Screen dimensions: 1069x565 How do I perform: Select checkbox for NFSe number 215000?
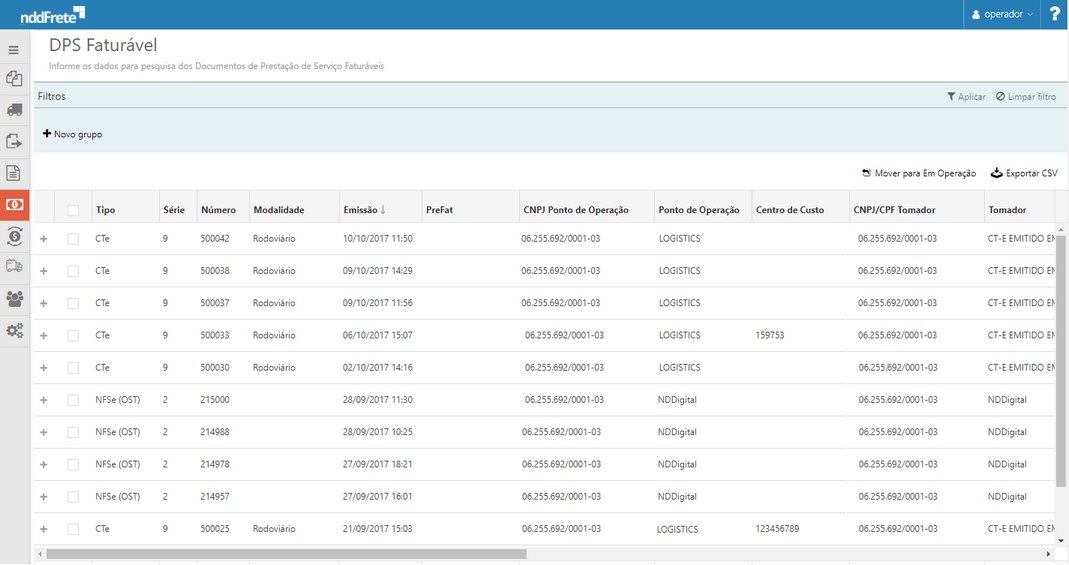click(x=73, y=400)
